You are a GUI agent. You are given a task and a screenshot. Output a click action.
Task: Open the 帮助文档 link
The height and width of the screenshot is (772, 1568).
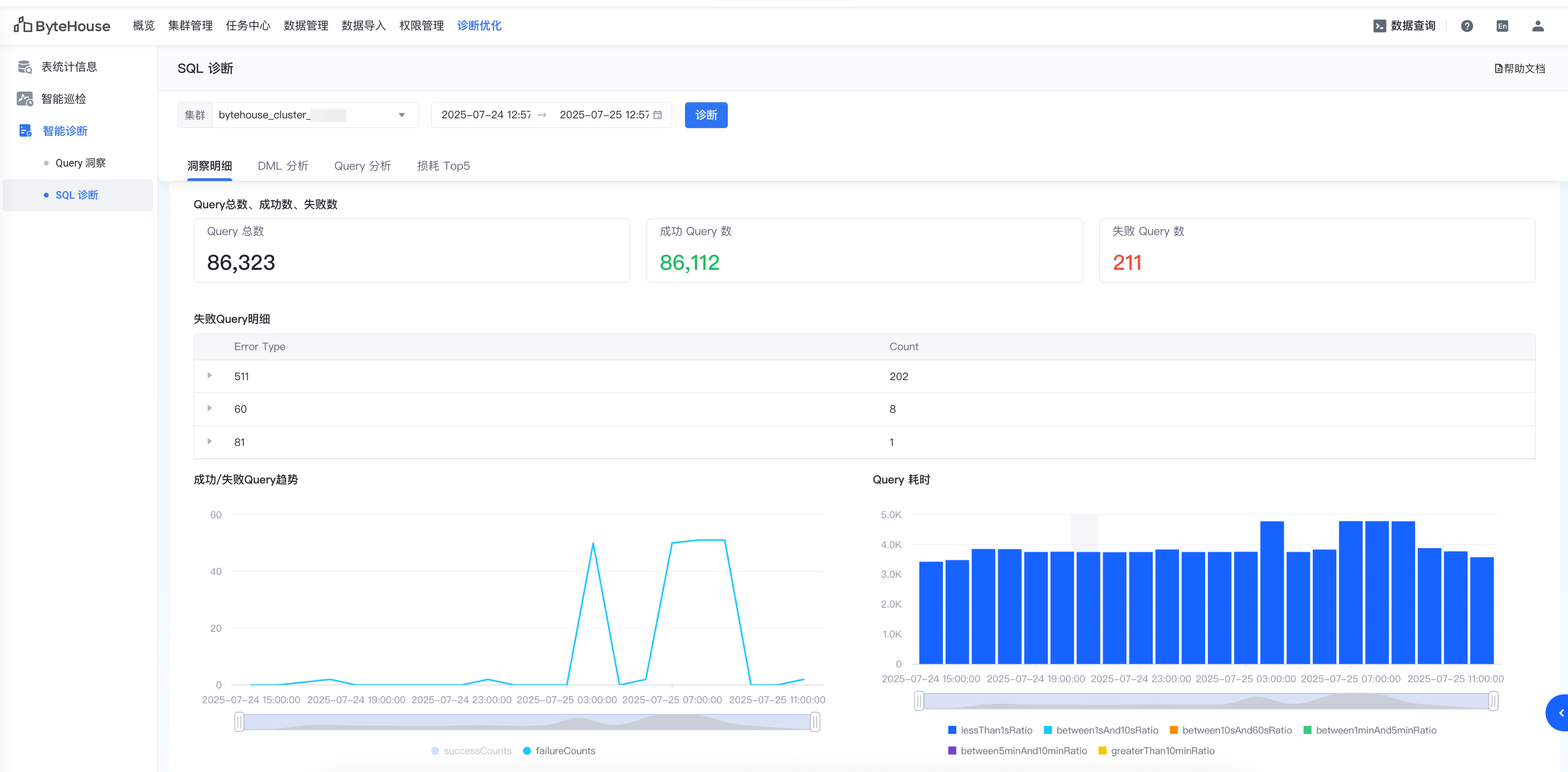coord(1520,68)
